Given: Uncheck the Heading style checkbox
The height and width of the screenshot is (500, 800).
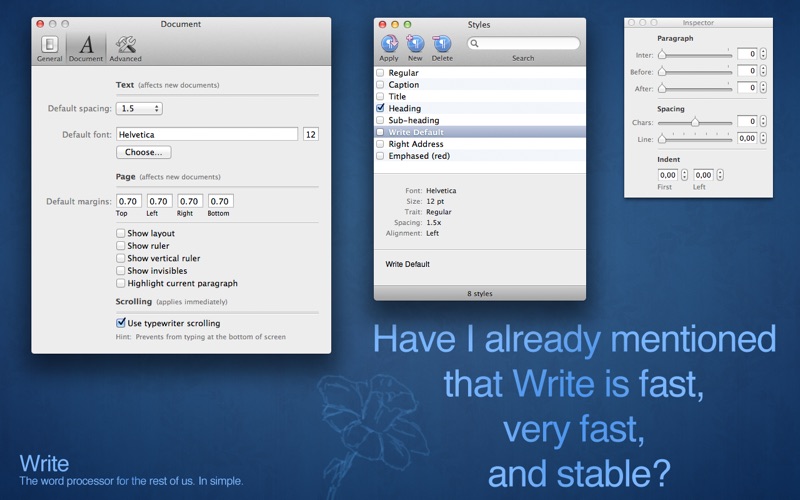Looking at the screenshot, I should tap(380, 108).
